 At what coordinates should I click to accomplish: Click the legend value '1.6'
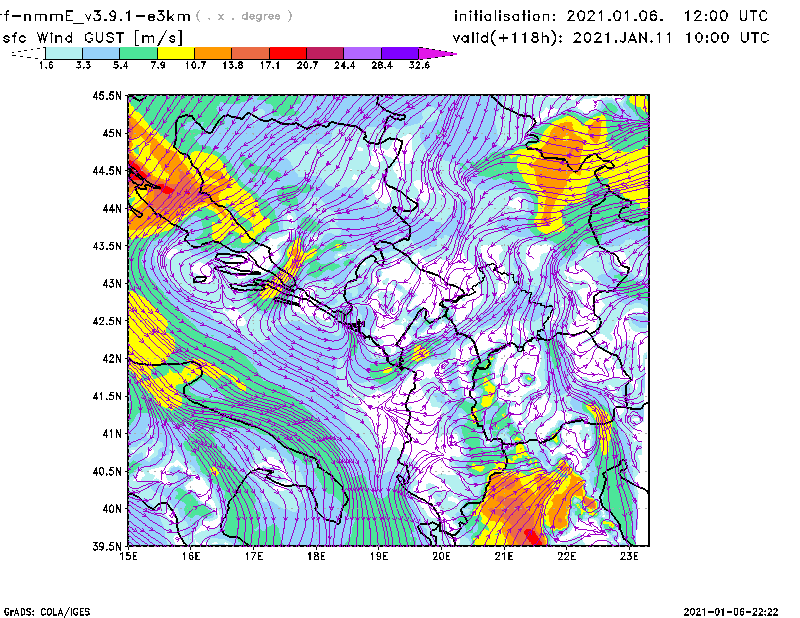(46, 65)
